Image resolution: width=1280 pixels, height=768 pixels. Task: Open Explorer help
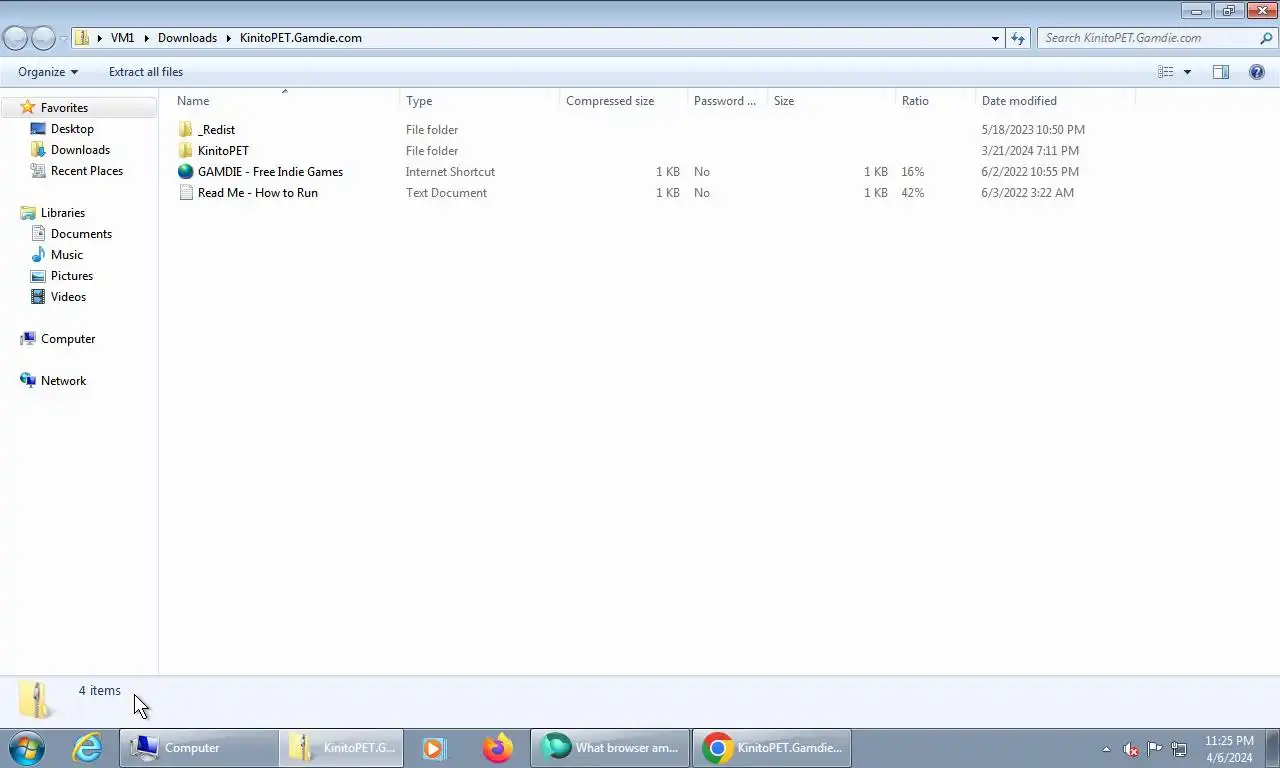pos(1257,72)
